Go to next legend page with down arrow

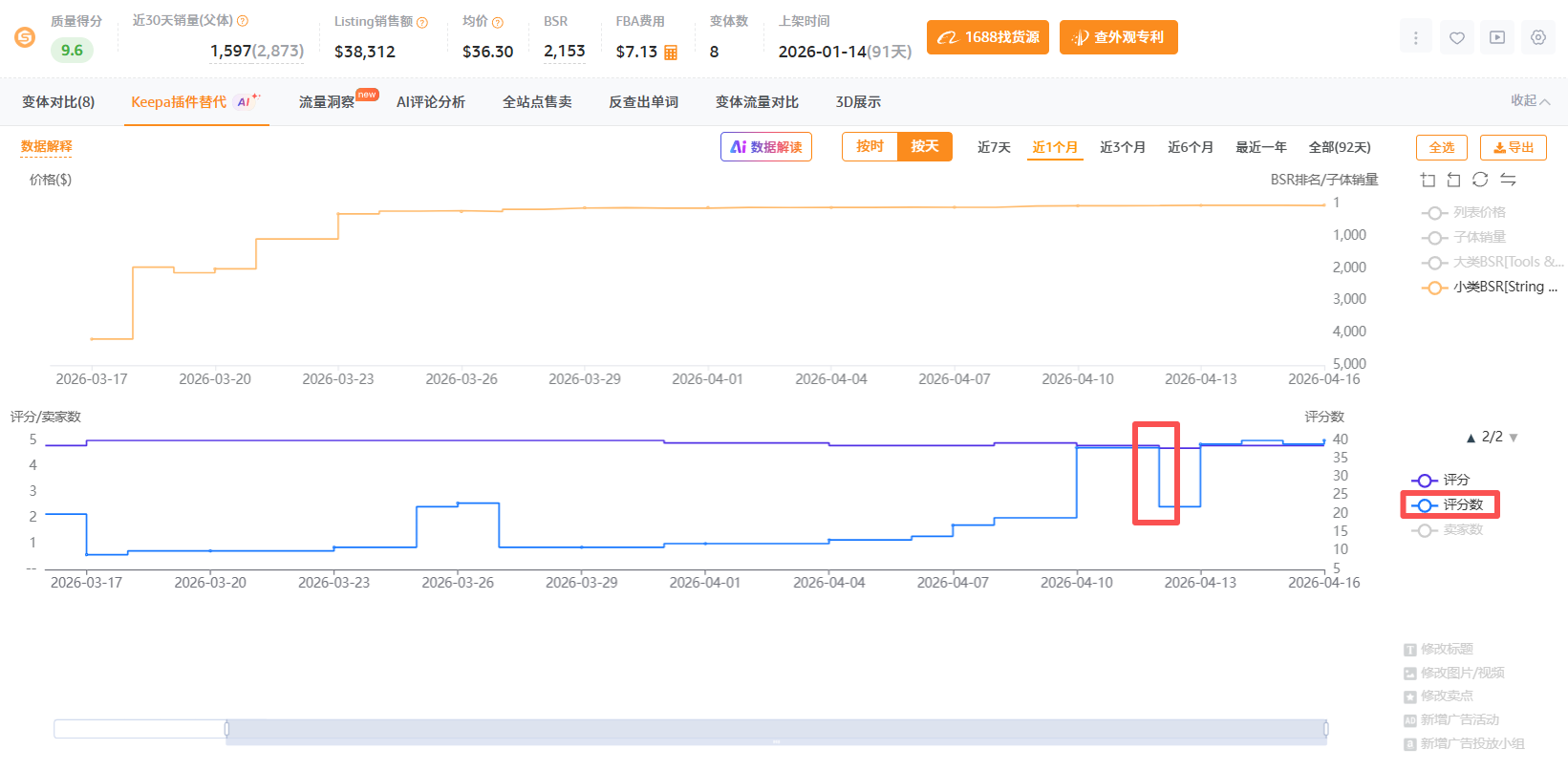[x=1514, y=438]
